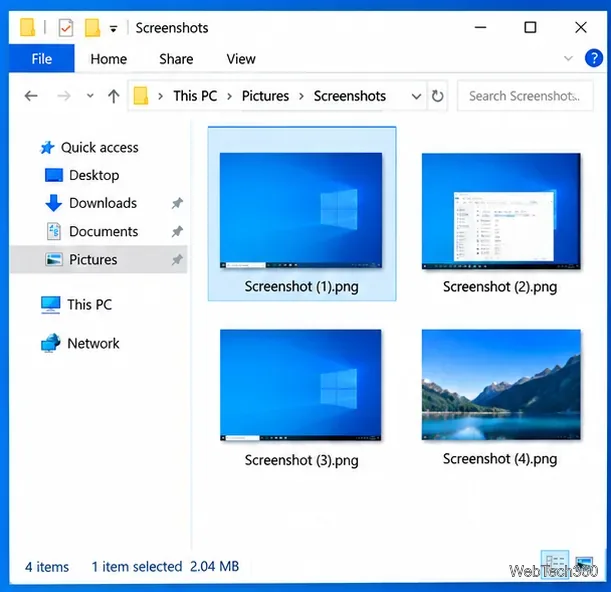Minimize the Screenshots window

coord(480,27)
